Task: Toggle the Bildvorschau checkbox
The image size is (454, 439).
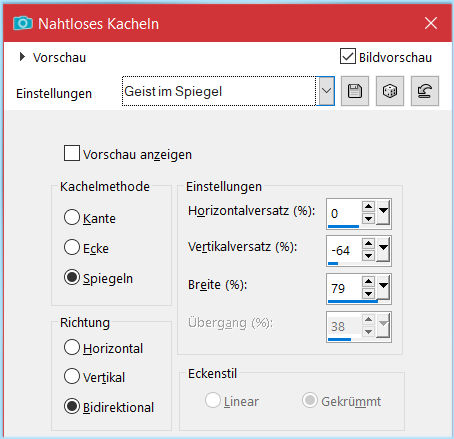Action: point(348,56)
